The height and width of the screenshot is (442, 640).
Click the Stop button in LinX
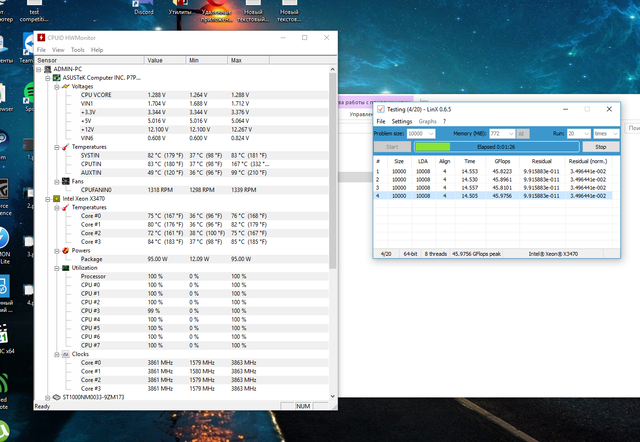tap(600, 147)
